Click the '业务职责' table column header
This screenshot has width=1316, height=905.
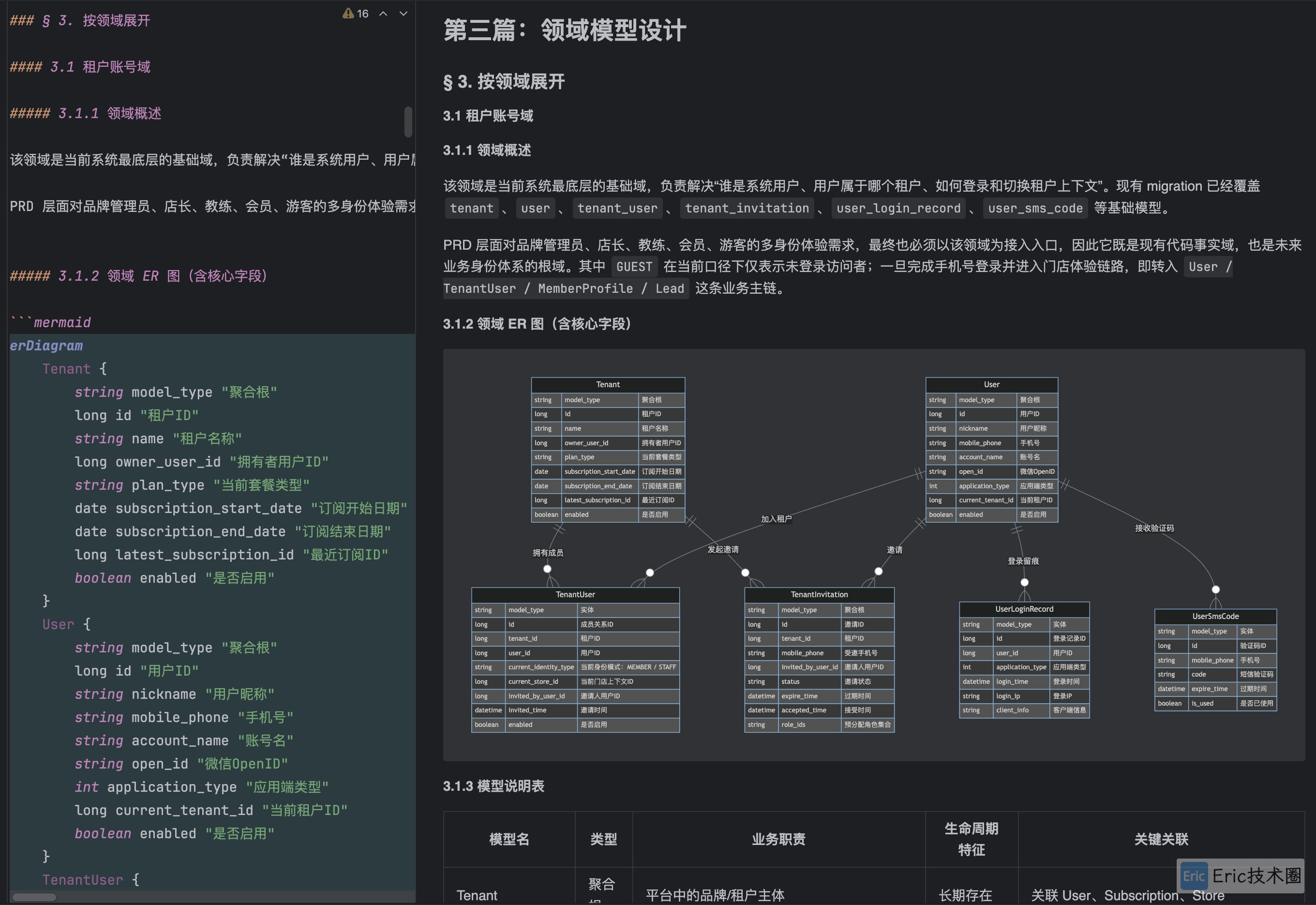tap(779, 839)
